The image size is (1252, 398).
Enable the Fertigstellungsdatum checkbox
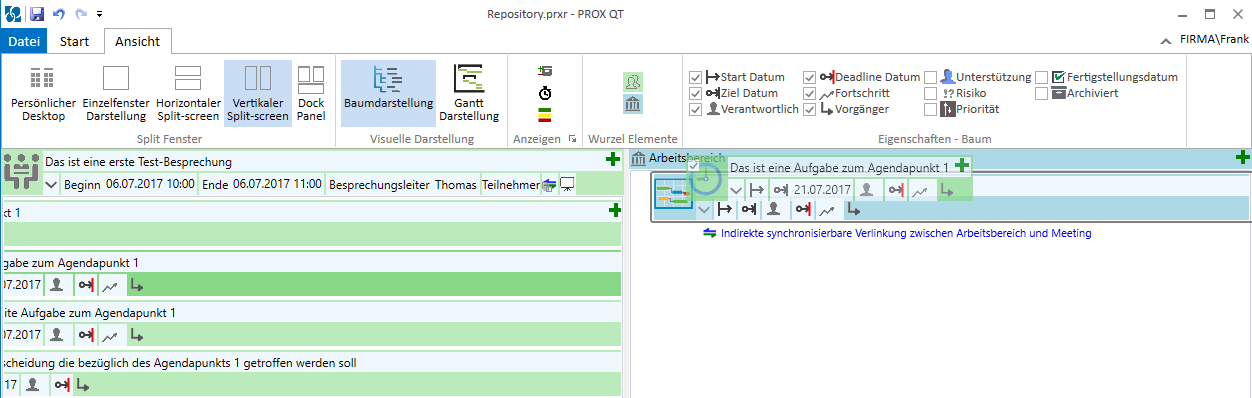(1041, 77)
